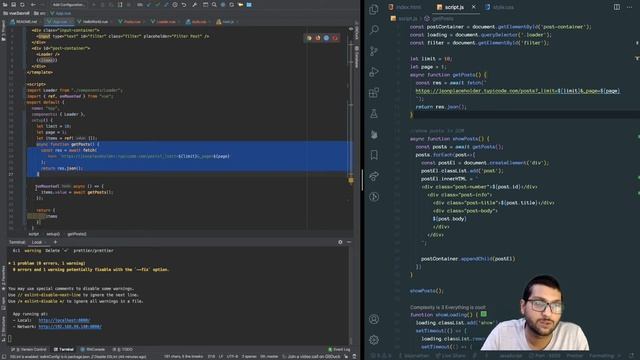
Task: Switch to the index.html tab in VS Code
Action: tap(404, 7)
